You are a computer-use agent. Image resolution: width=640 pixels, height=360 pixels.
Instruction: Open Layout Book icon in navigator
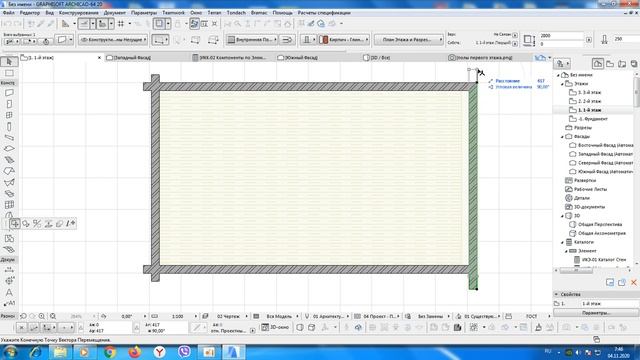(x=622, y=64)
